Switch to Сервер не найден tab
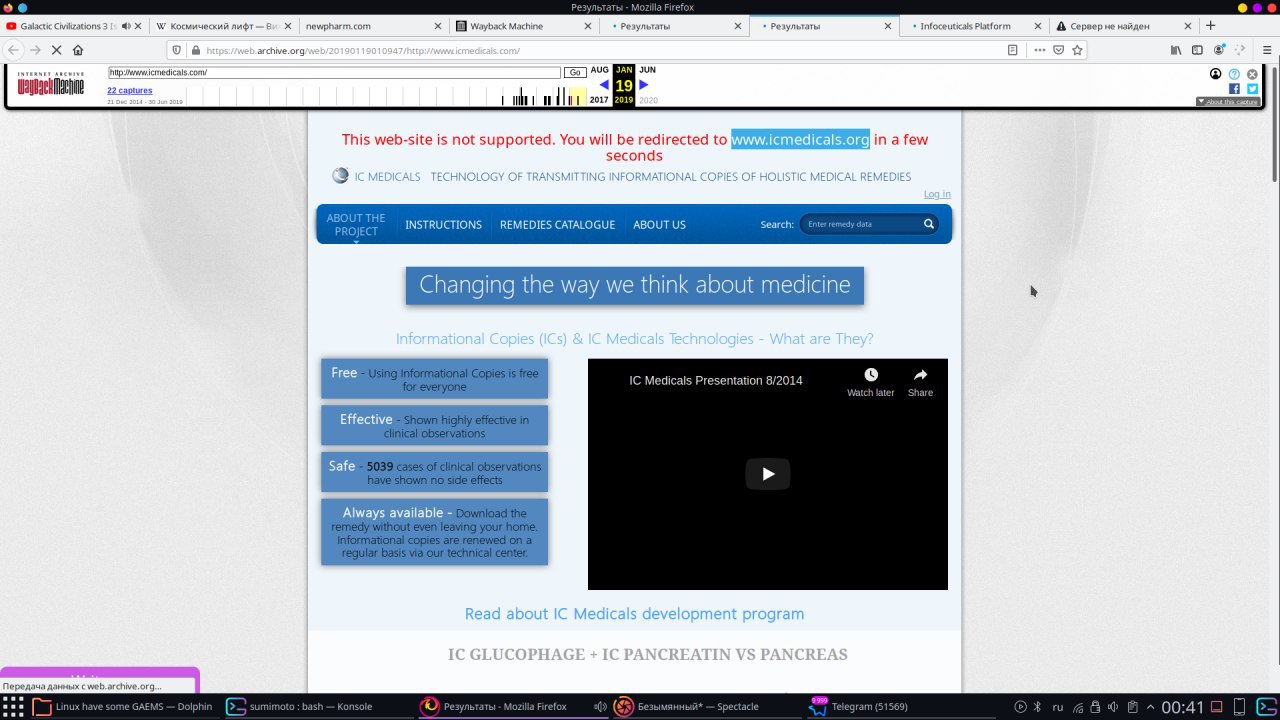 pyautogui.click(x=1124, y=26)
